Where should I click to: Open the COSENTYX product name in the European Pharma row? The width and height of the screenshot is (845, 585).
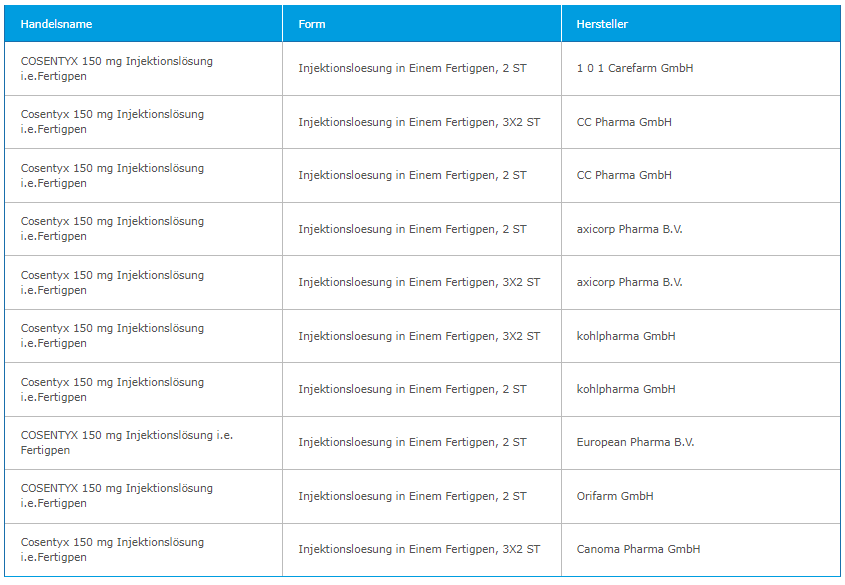(126, 443)
